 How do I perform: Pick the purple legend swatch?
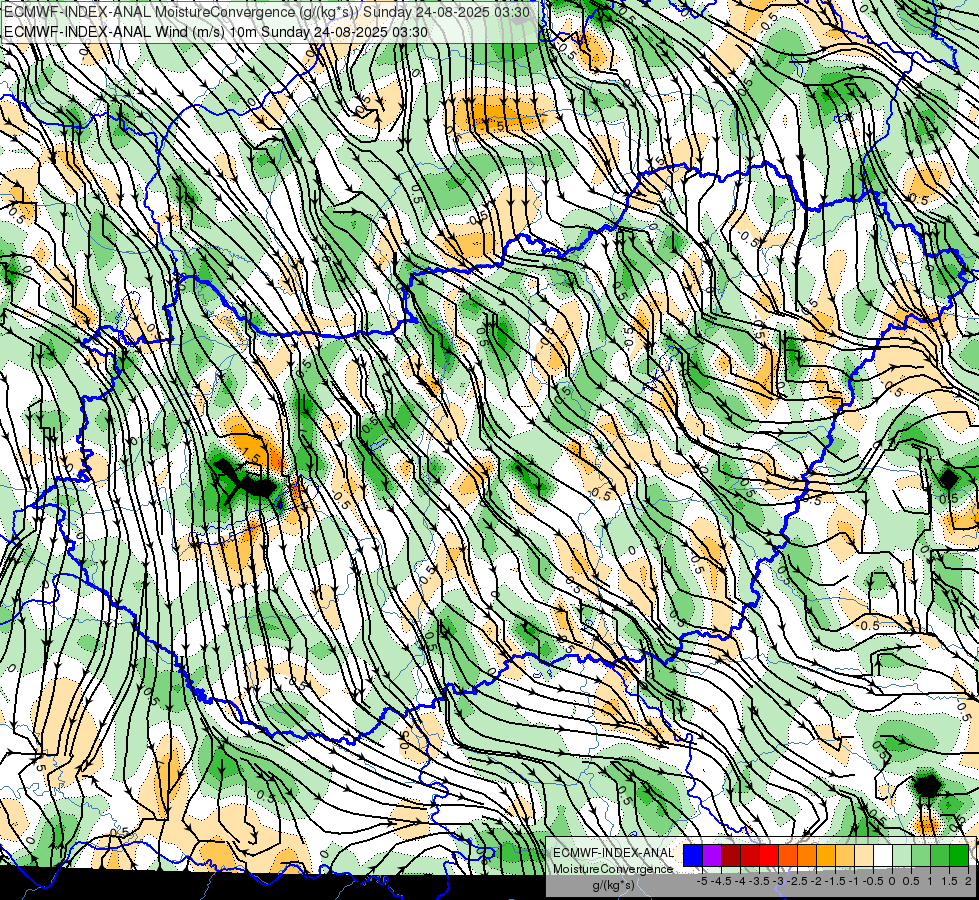click(x=712, y=855)
